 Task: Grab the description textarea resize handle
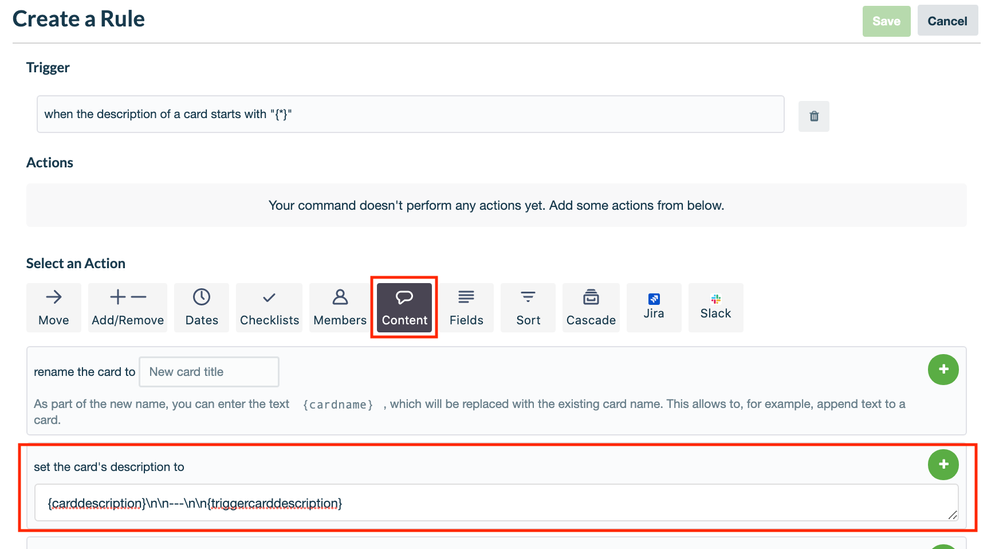click(952, 515)
